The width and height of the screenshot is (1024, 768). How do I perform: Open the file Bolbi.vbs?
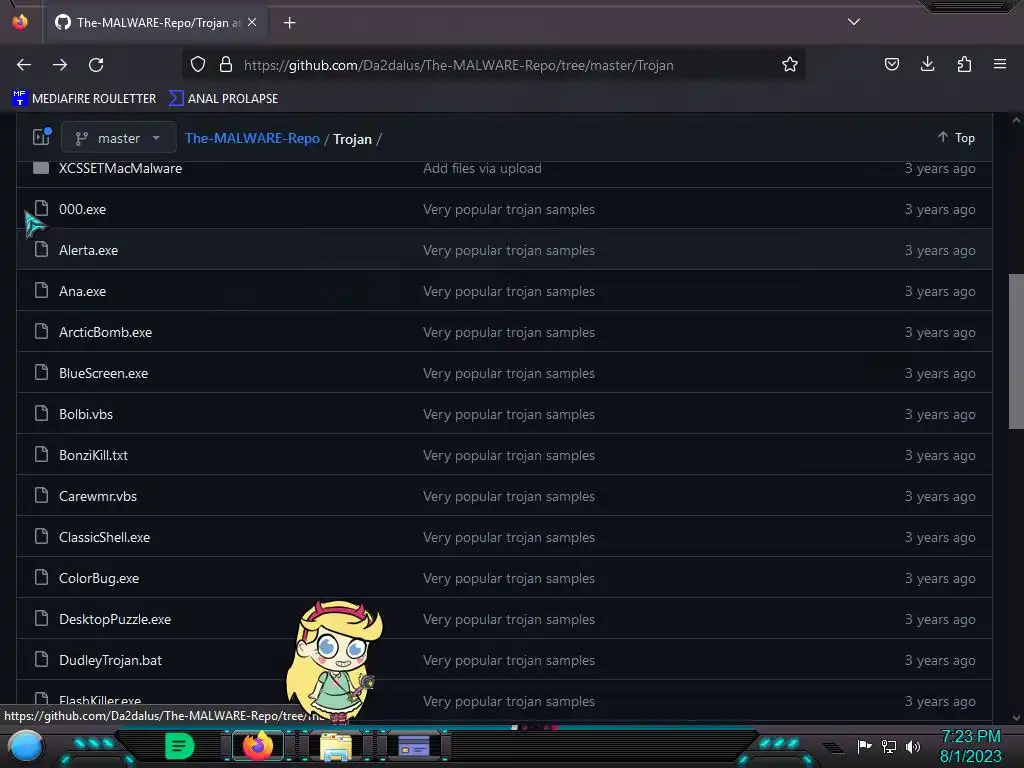[86, 415]
